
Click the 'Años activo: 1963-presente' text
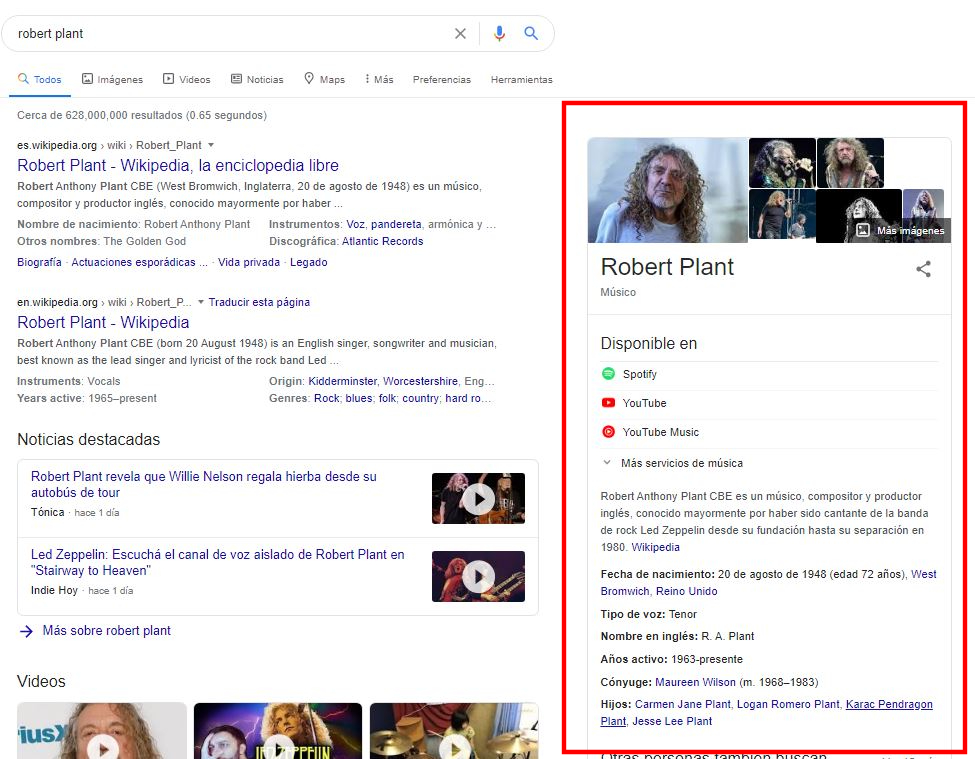tap(672, 660)
